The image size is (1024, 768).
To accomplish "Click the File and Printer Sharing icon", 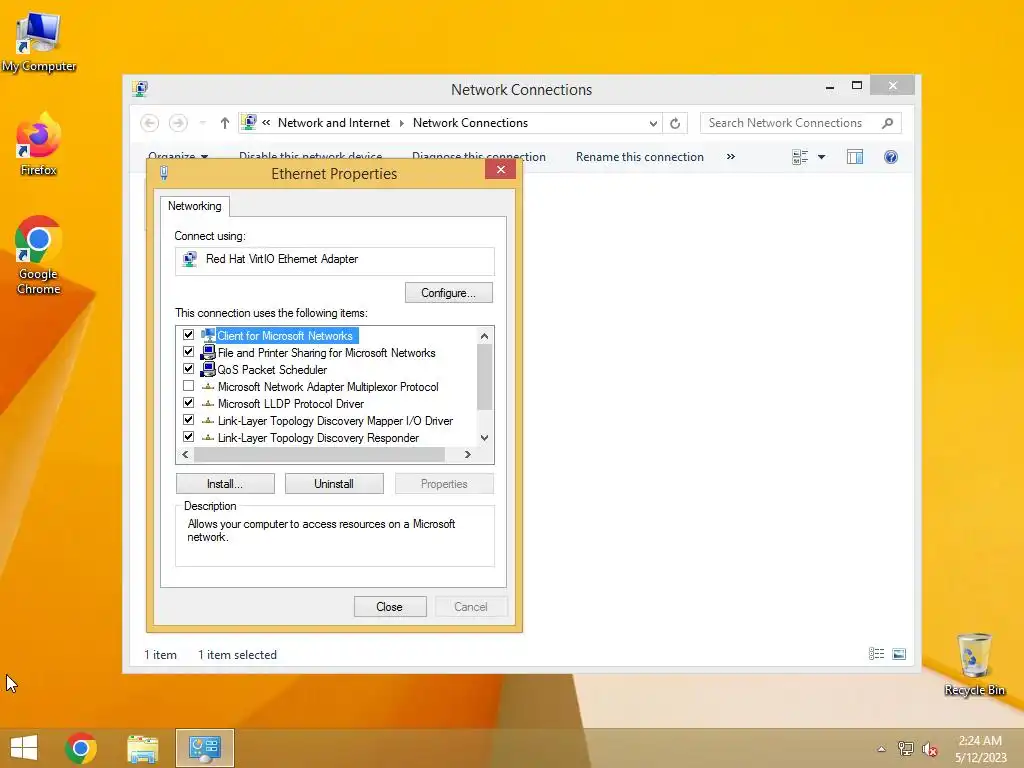I will [208, 352].
